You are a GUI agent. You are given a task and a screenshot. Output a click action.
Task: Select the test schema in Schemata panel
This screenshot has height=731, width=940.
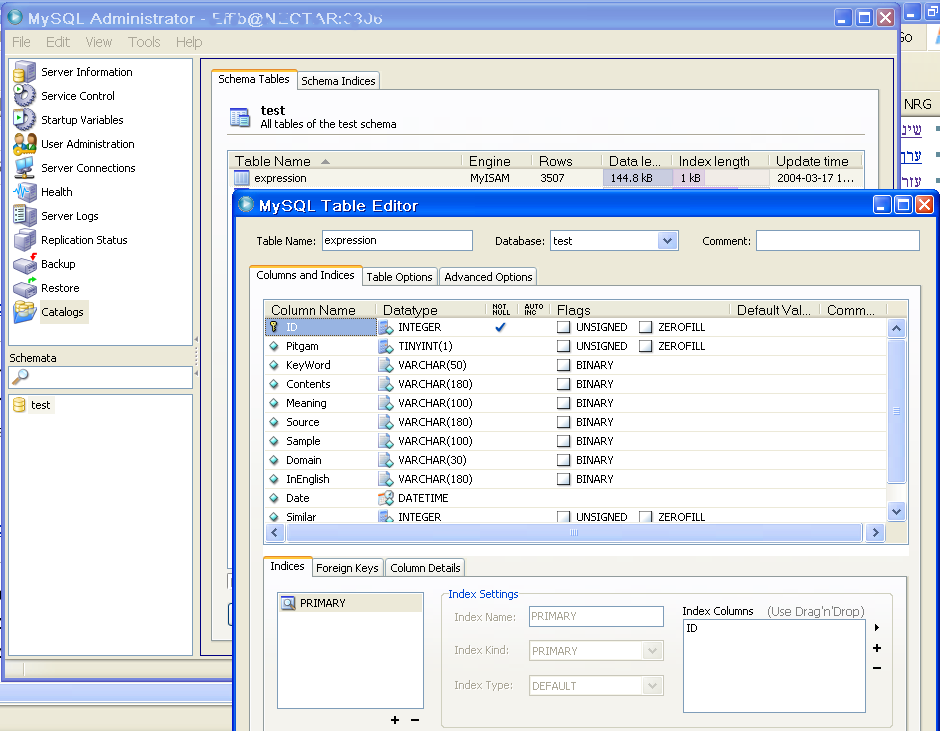[41, 405]
